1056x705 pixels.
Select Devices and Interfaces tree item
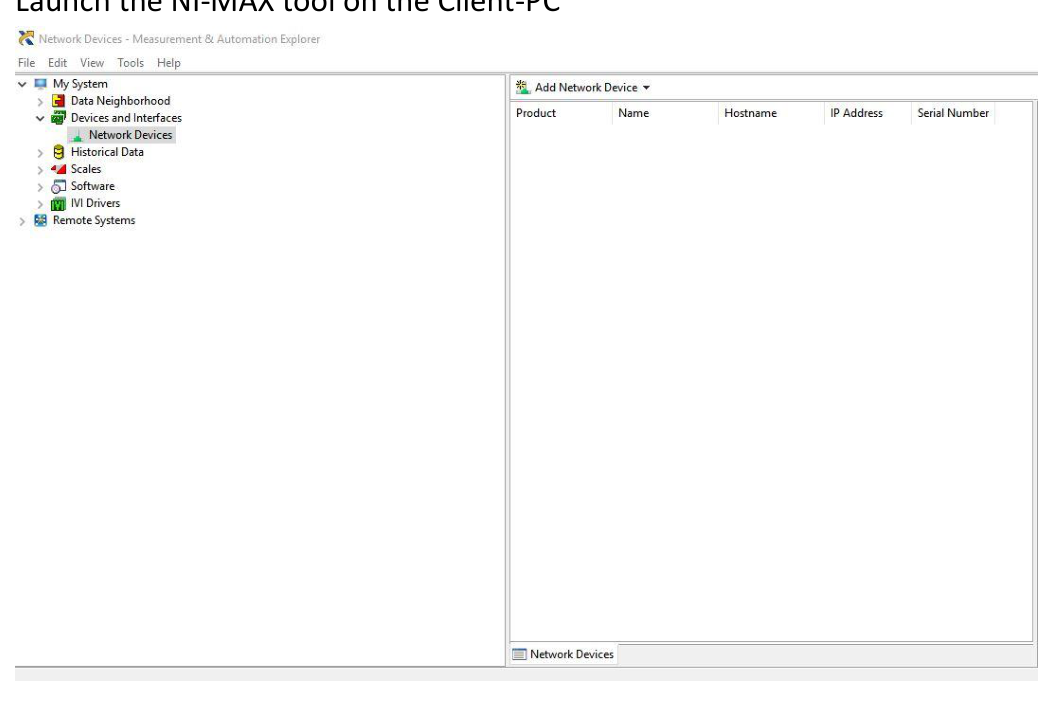pyautogui.click(x=126, y=118)
